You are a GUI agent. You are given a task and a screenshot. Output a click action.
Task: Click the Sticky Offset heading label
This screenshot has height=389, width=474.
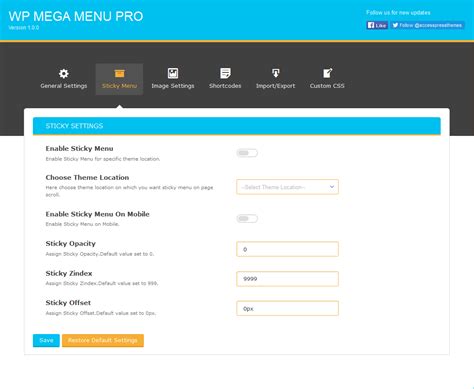[68, 303]
